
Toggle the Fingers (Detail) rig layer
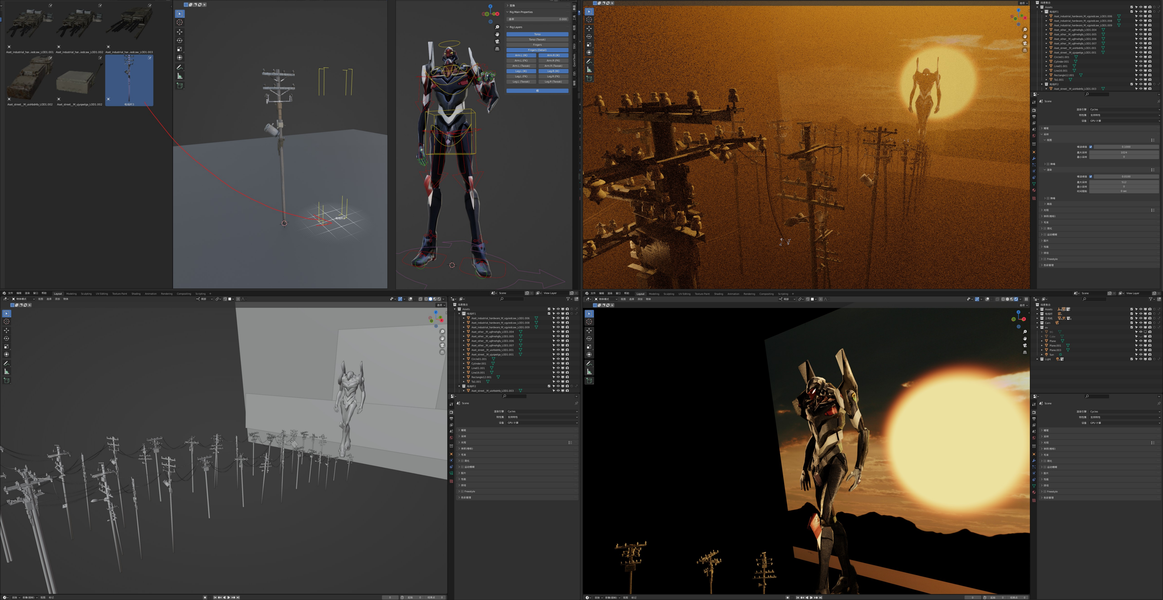[x=538, y=50]
